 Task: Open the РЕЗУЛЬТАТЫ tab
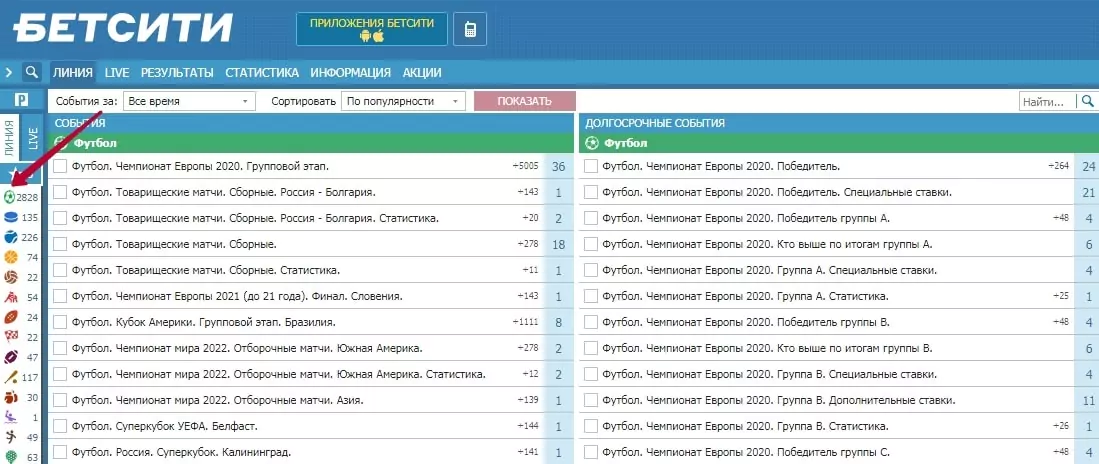pyautogui.click(x=177, y=72)
